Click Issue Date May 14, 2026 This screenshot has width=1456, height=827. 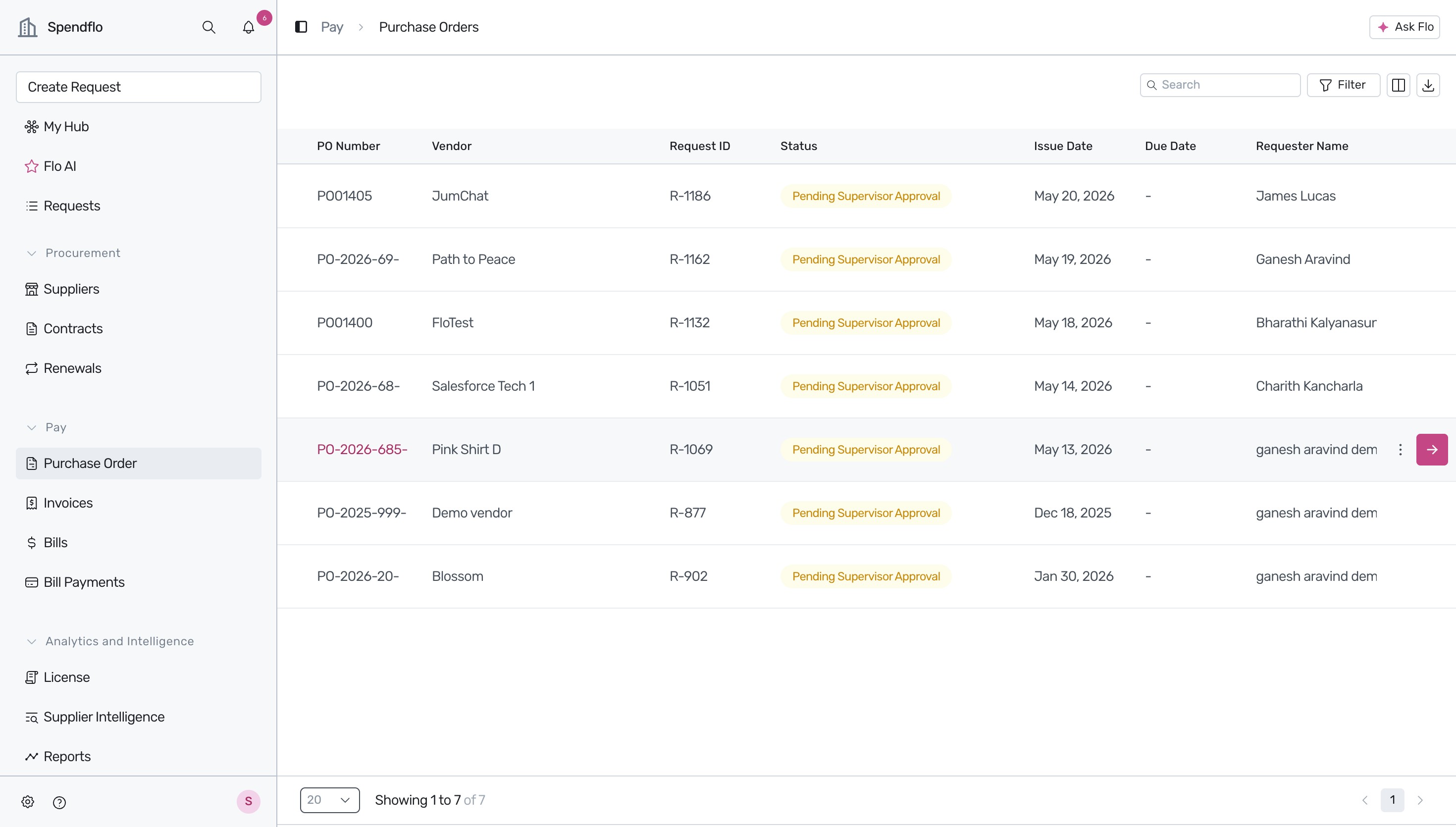pyautogui.click(x=1073, y=386)
